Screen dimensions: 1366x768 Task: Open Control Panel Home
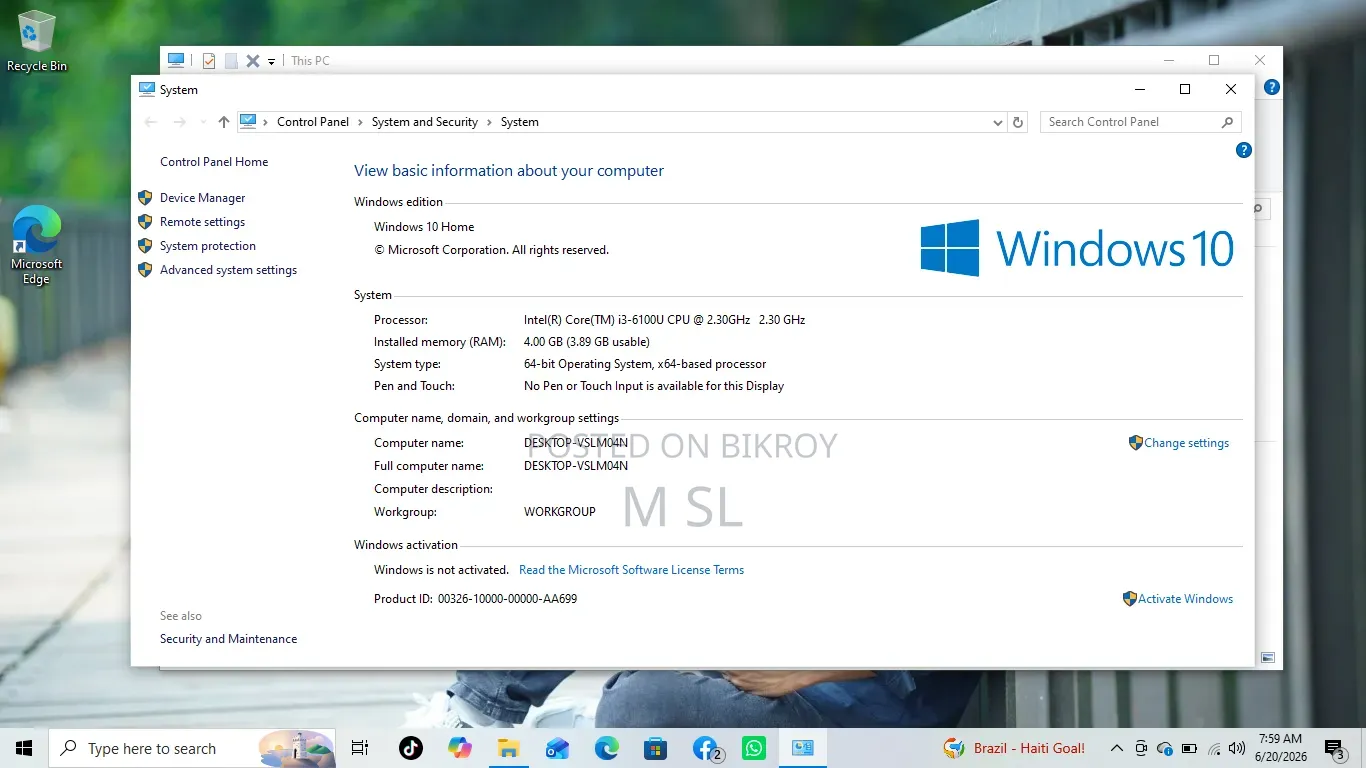point(214,162)
